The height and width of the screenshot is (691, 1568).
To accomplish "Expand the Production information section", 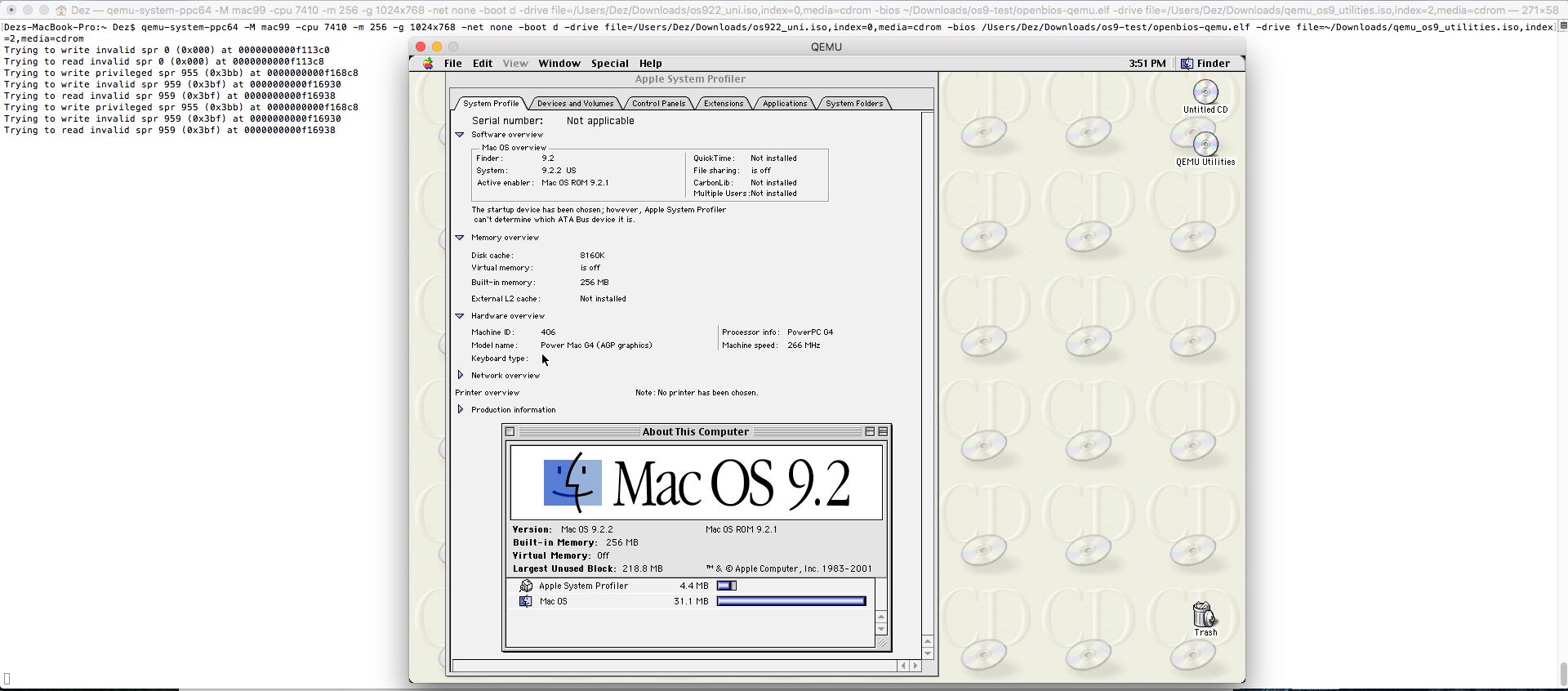I will pos(461,410).
